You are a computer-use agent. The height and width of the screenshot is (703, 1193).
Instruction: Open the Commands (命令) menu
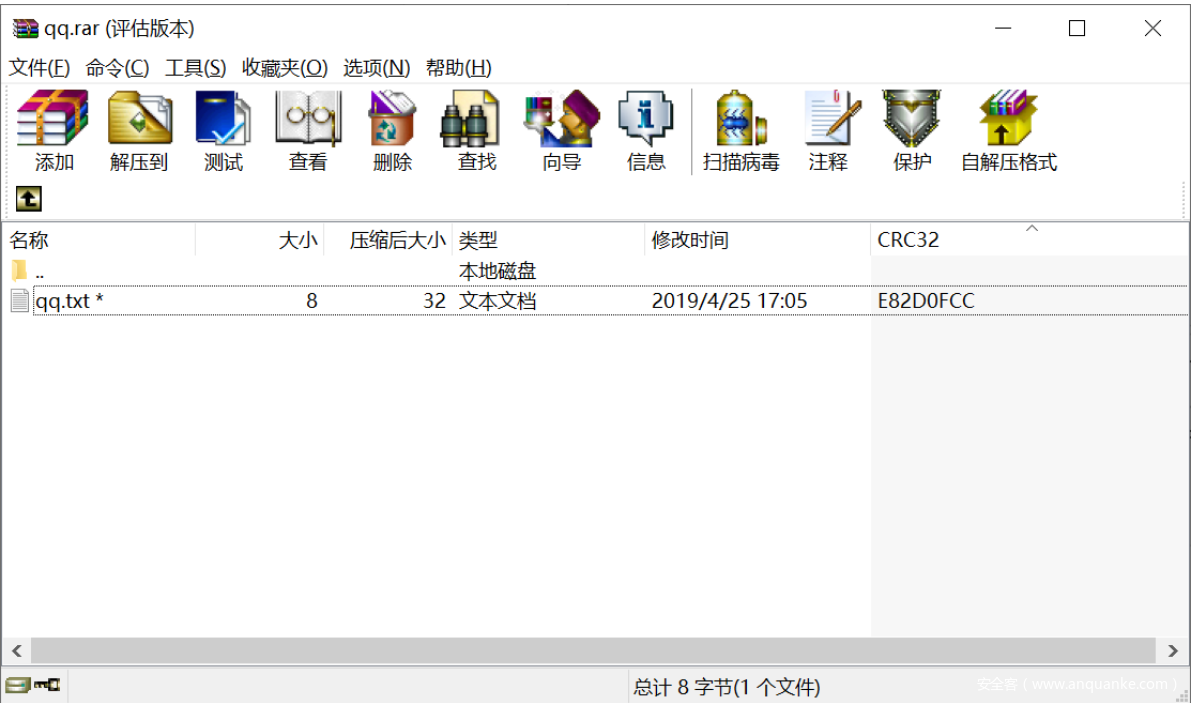pos(117,68)
